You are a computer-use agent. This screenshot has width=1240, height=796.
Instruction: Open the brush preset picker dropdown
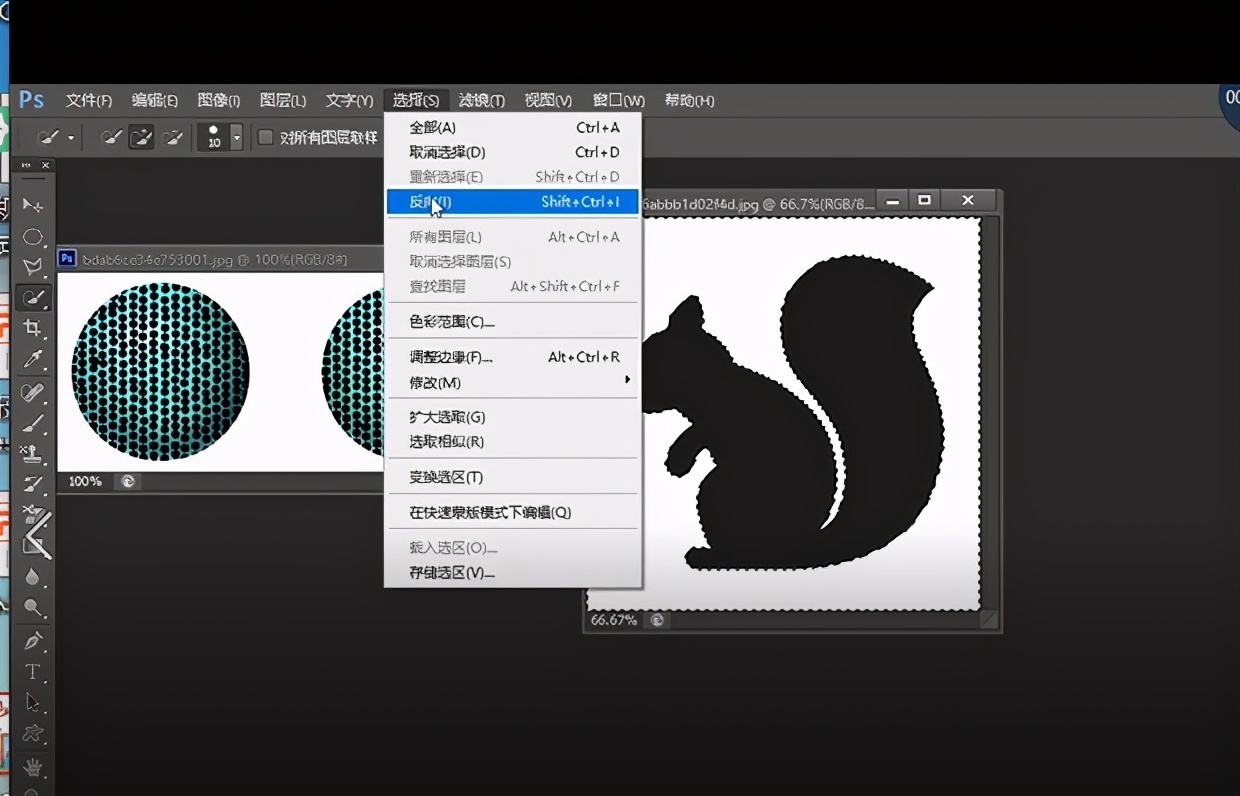(70, 138)
